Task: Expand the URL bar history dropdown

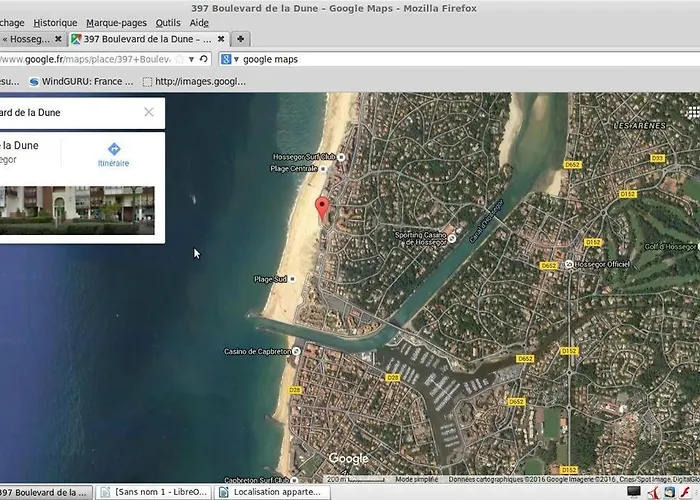Action: [192, 60]
